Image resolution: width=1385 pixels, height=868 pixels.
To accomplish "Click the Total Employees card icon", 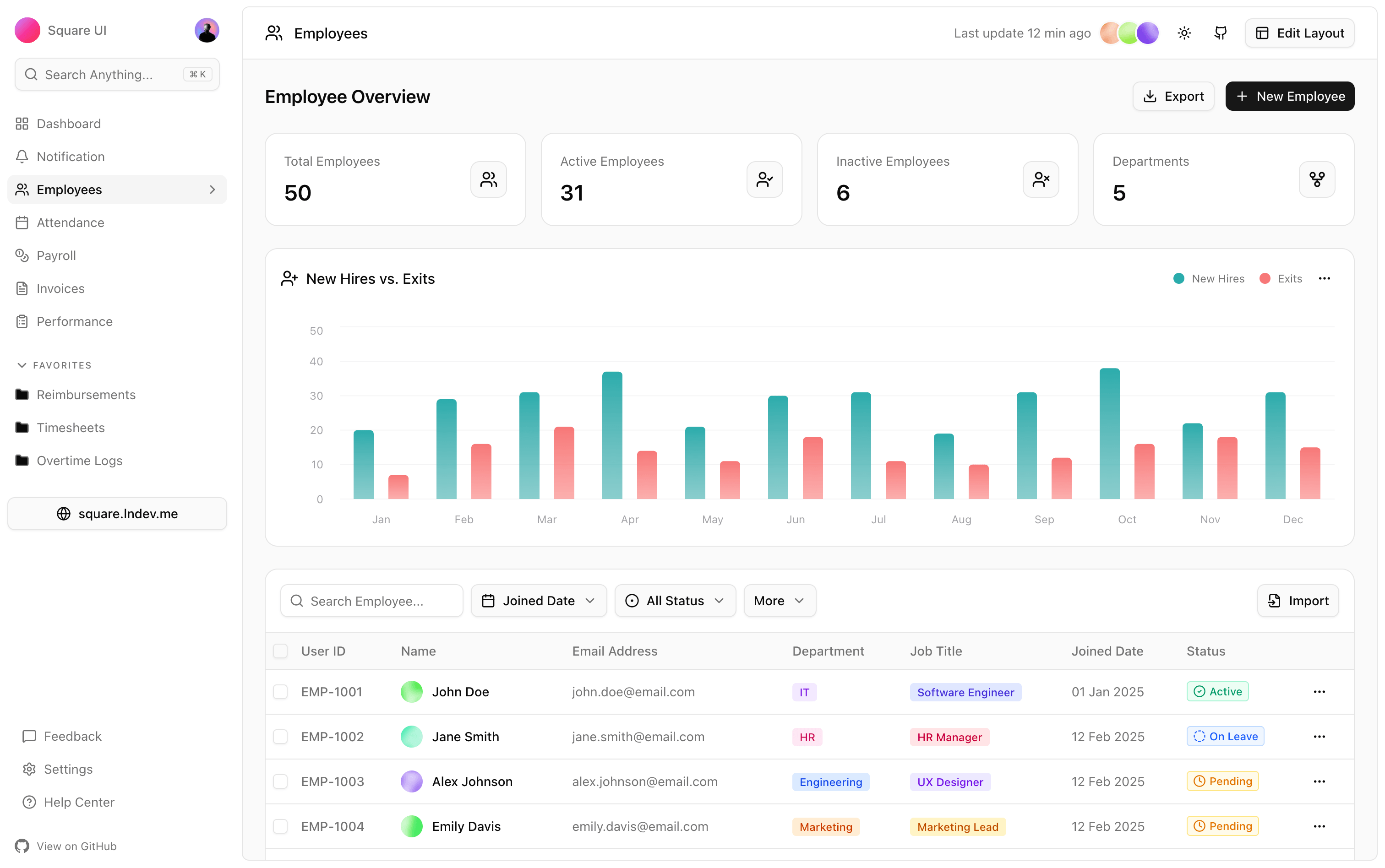I will pyautogui.click(x=488, y=179).
